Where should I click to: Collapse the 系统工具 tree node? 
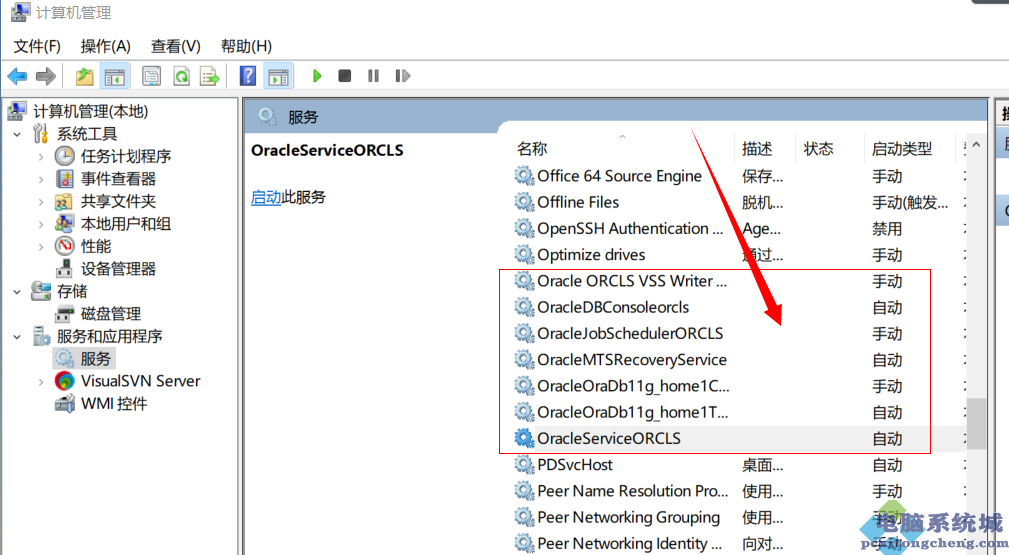click(17, 135)
